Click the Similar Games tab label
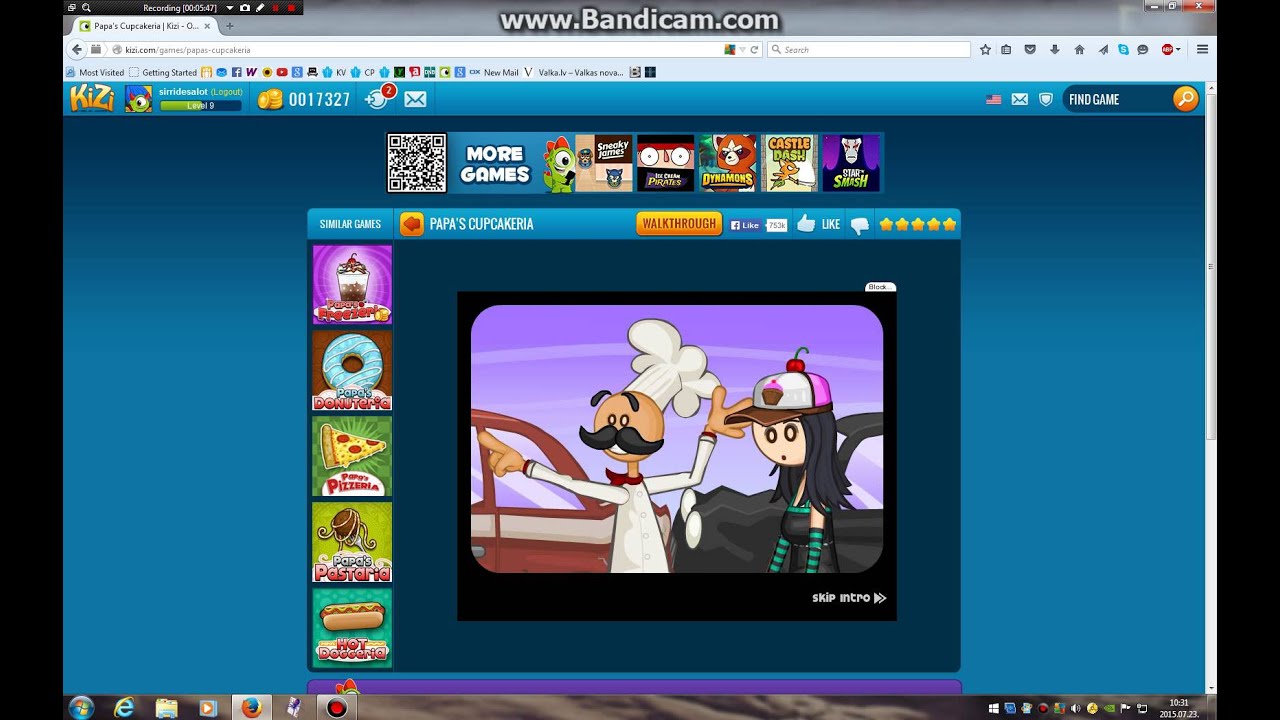The width and height of the screenshot is (1280, 720). pyautogui.click(x=350, y=224)
